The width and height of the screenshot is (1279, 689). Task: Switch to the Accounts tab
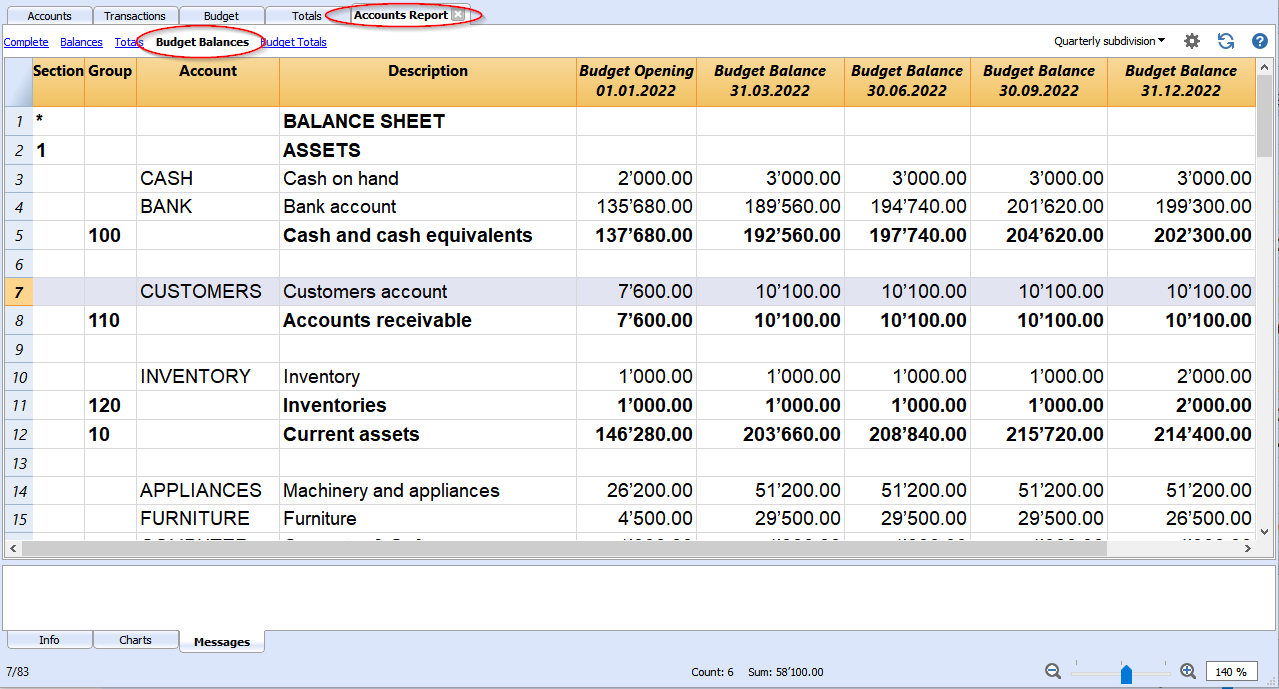pyautogui.click(x=49, y=16)
